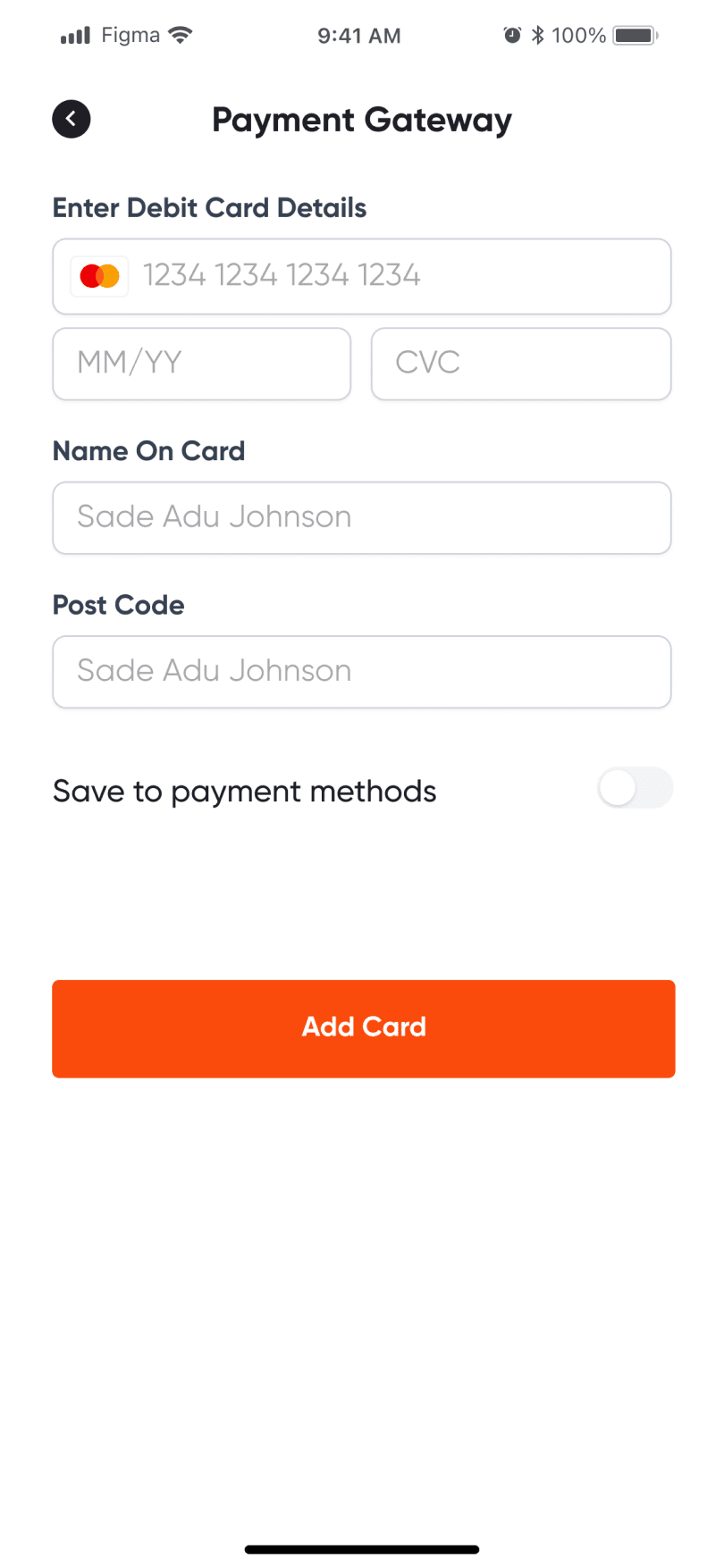724x1568 pixels.
Task: Click into the Name On Card field
Action: (x=362, y=518)
